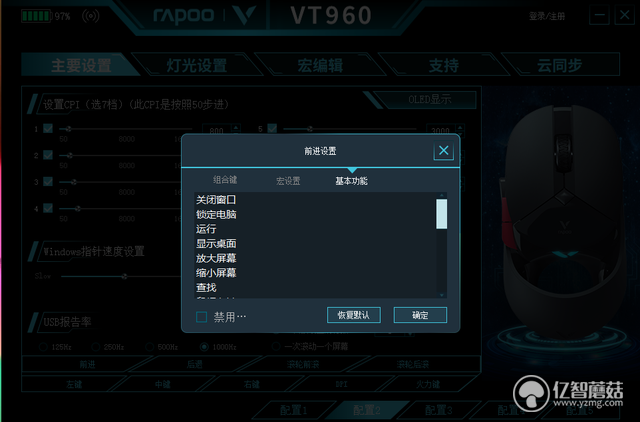Click the battery level icon
Viewport: 640px width, 422px height.
36,16
